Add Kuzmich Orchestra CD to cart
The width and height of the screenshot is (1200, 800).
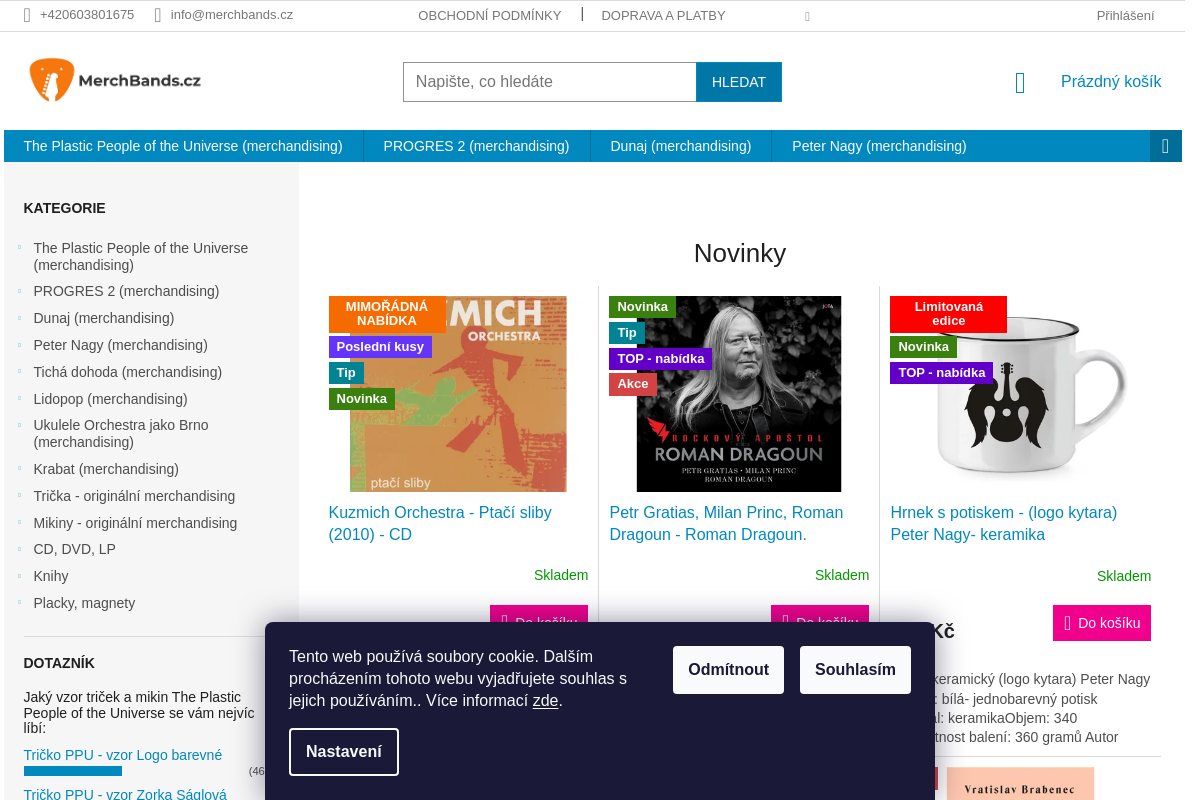[539, 613]
